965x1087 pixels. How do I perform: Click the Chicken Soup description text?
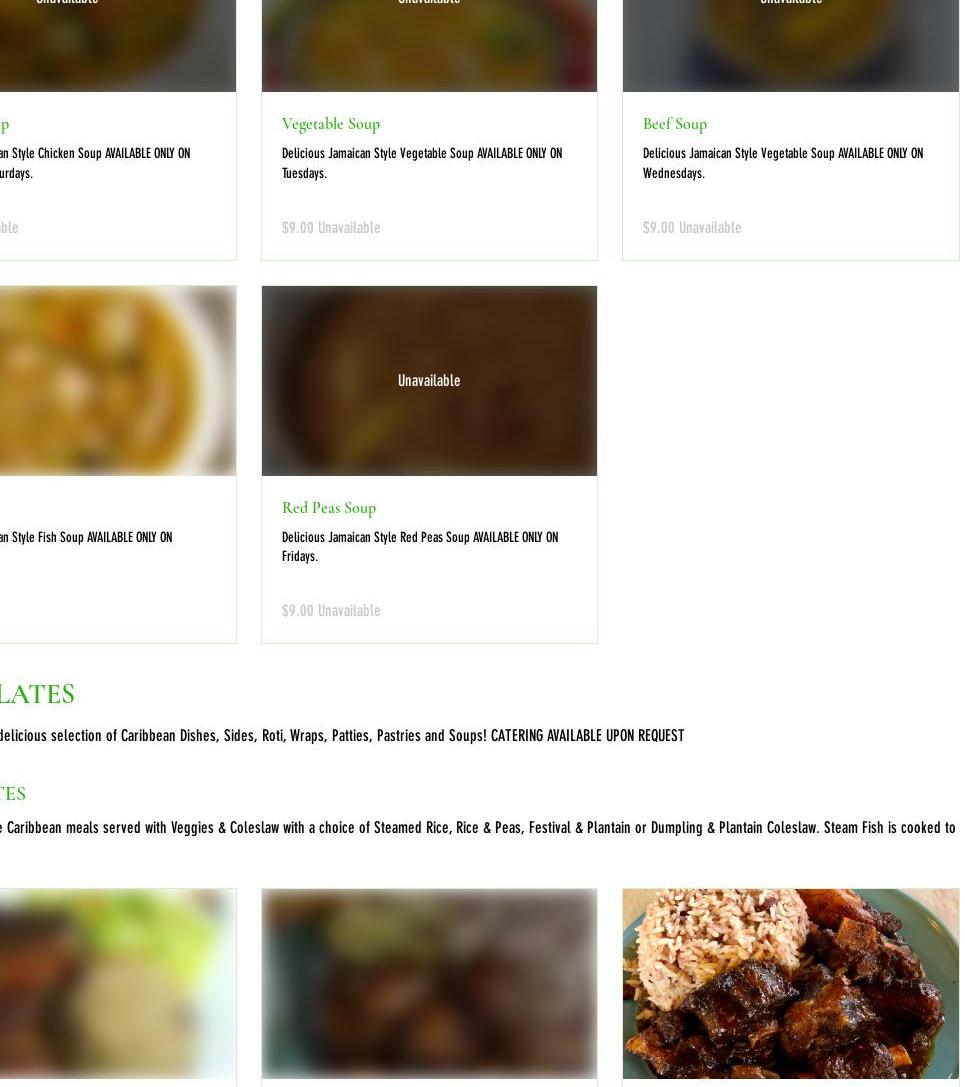tap(95, 163)
